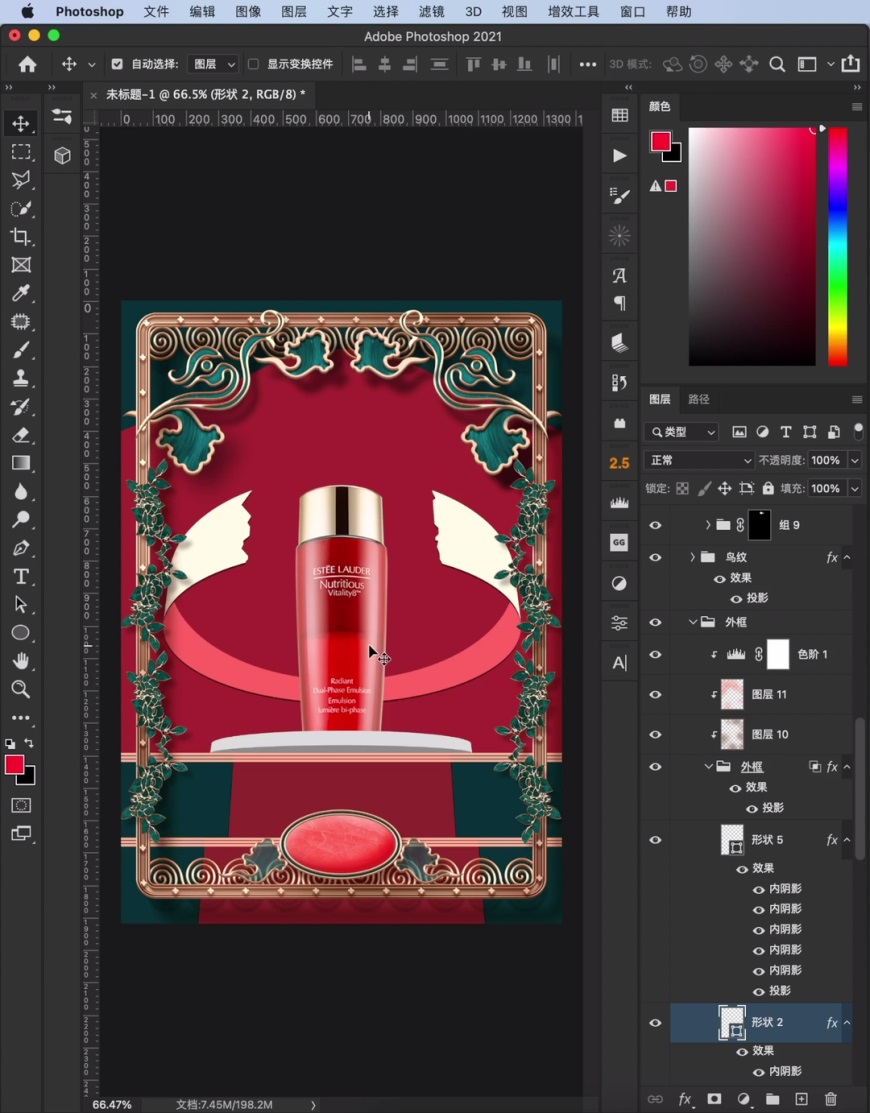Select the Eyedropper tool
This screenshot has height=1113, width=870.
coord(21,293)
